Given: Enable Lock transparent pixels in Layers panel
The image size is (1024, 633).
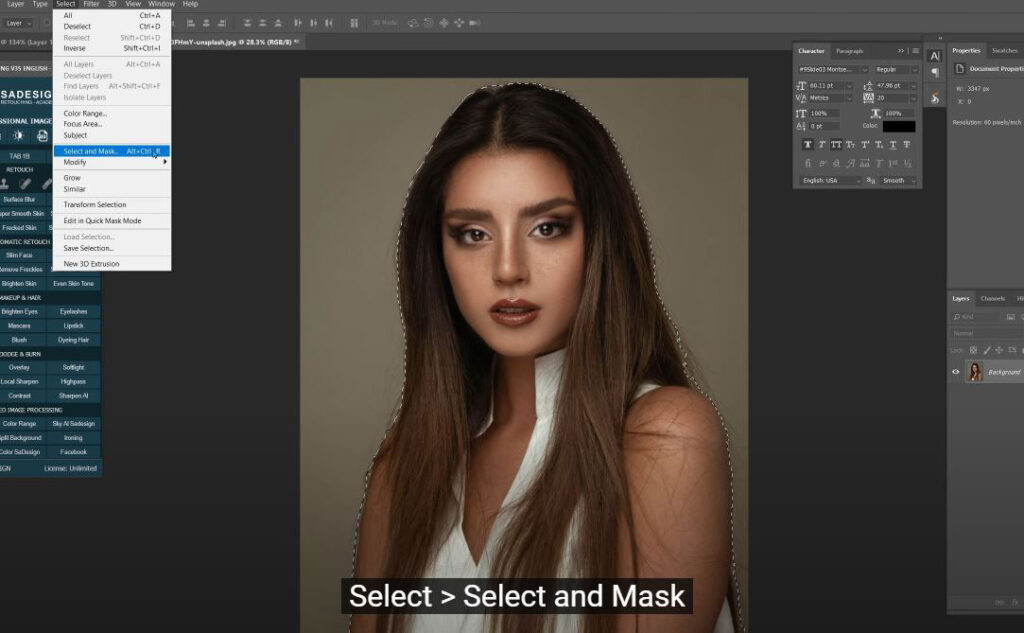Looking at the screenshot, I should (973, 350).
